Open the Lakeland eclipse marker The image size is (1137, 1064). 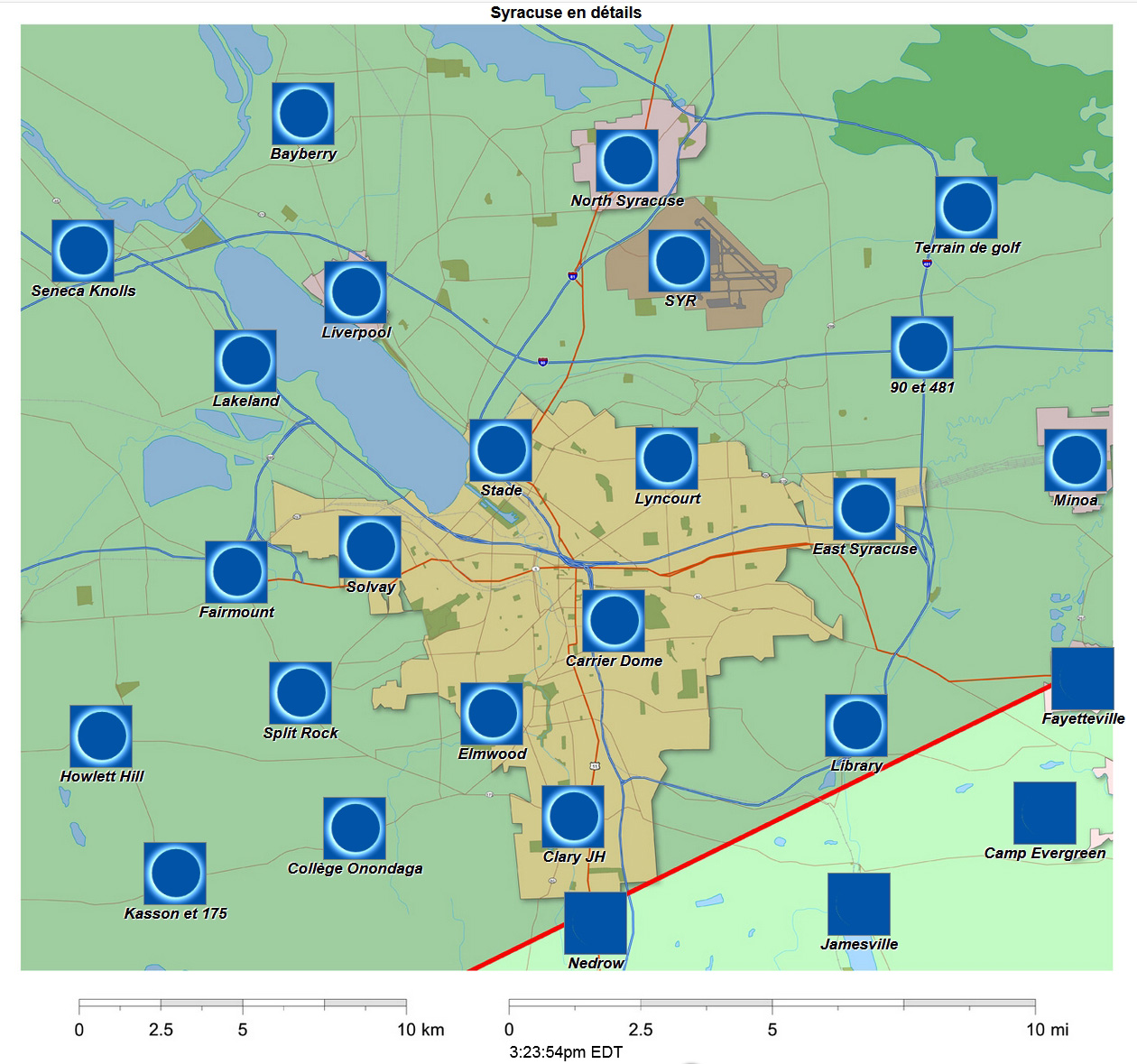point(245,361)
